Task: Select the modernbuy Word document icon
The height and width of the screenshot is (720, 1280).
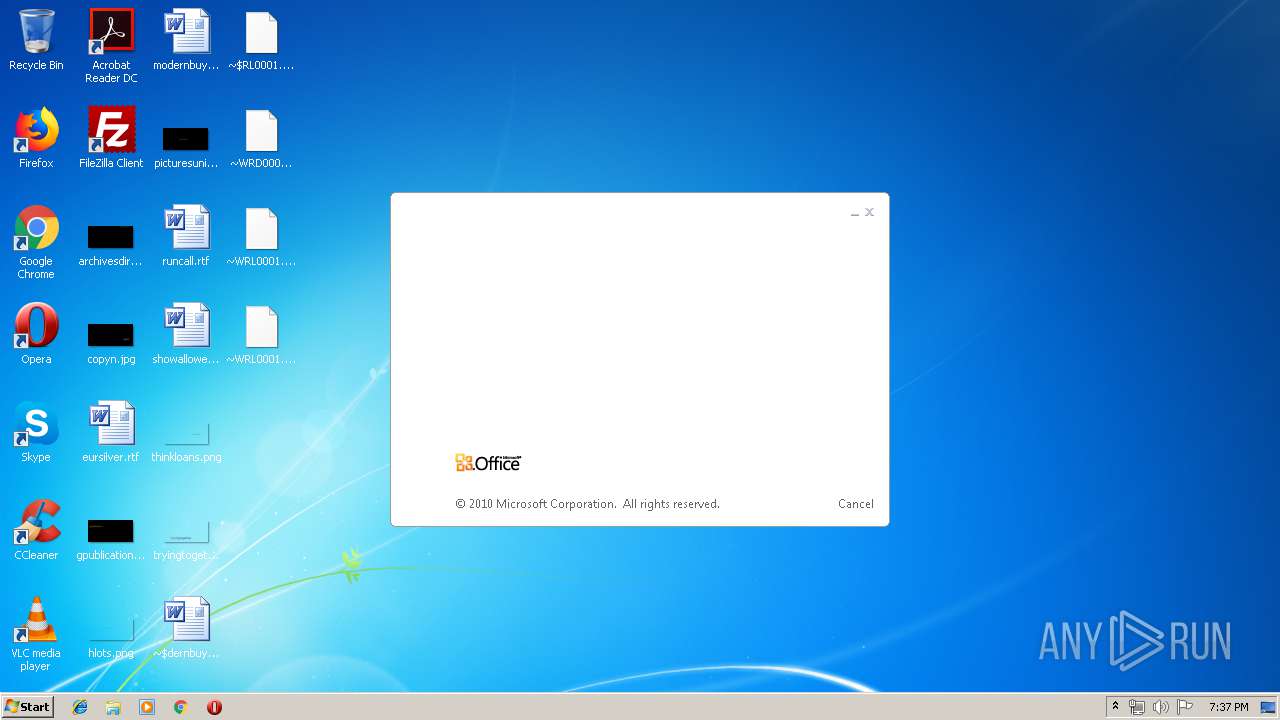Action: [186, 40]
